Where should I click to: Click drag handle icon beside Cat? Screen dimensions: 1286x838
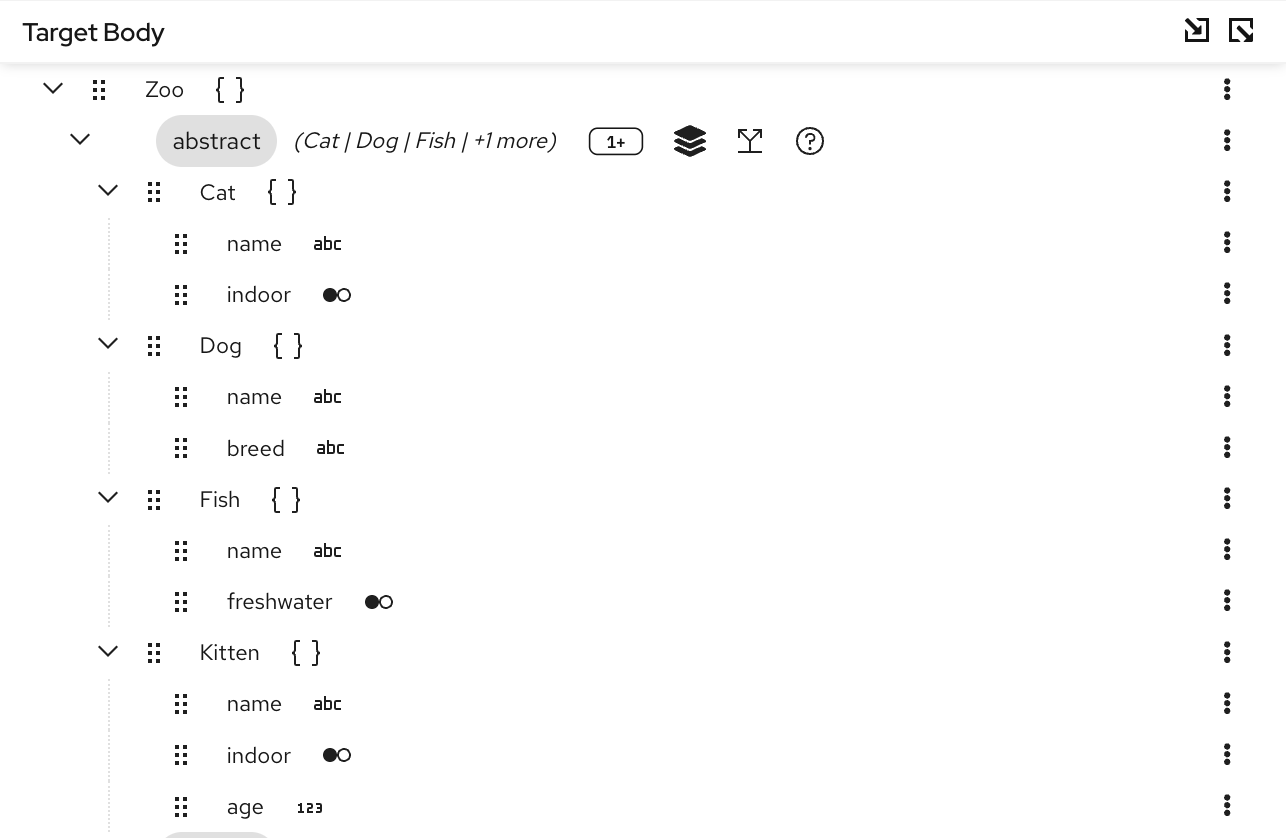click(x=154, y=192)
